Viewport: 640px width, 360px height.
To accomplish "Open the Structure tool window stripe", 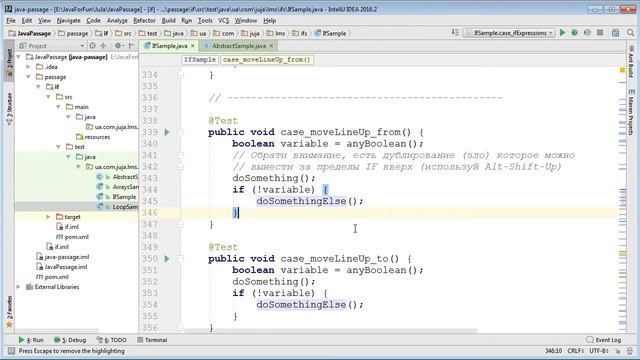I will point(9,109).
